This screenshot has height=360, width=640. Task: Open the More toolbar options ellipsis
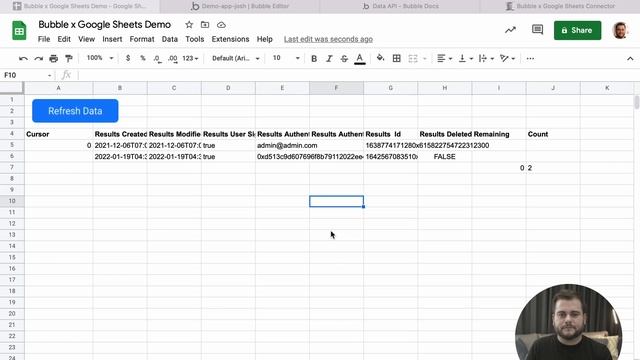pyautogui.click(x=530, y=58)
